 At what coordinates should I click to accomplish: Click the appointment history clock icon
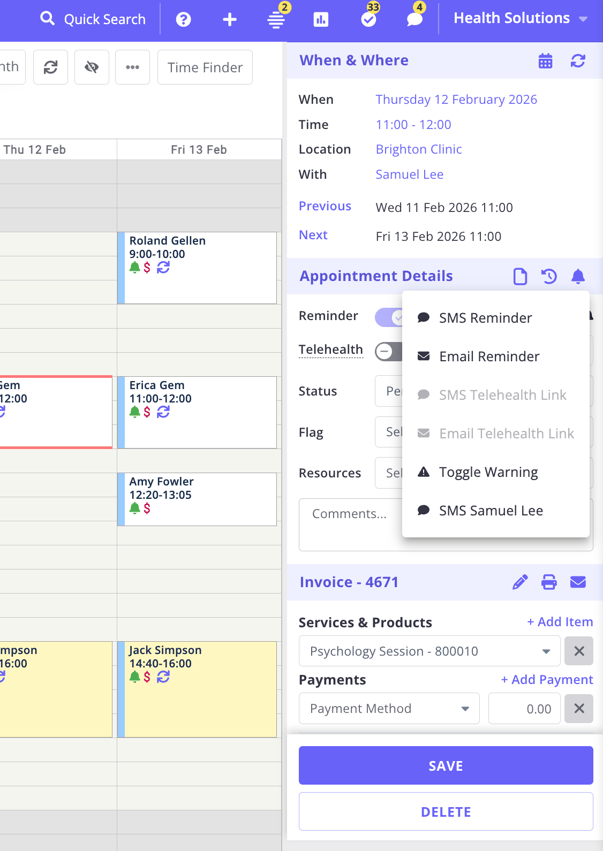[x=549, y=277]
